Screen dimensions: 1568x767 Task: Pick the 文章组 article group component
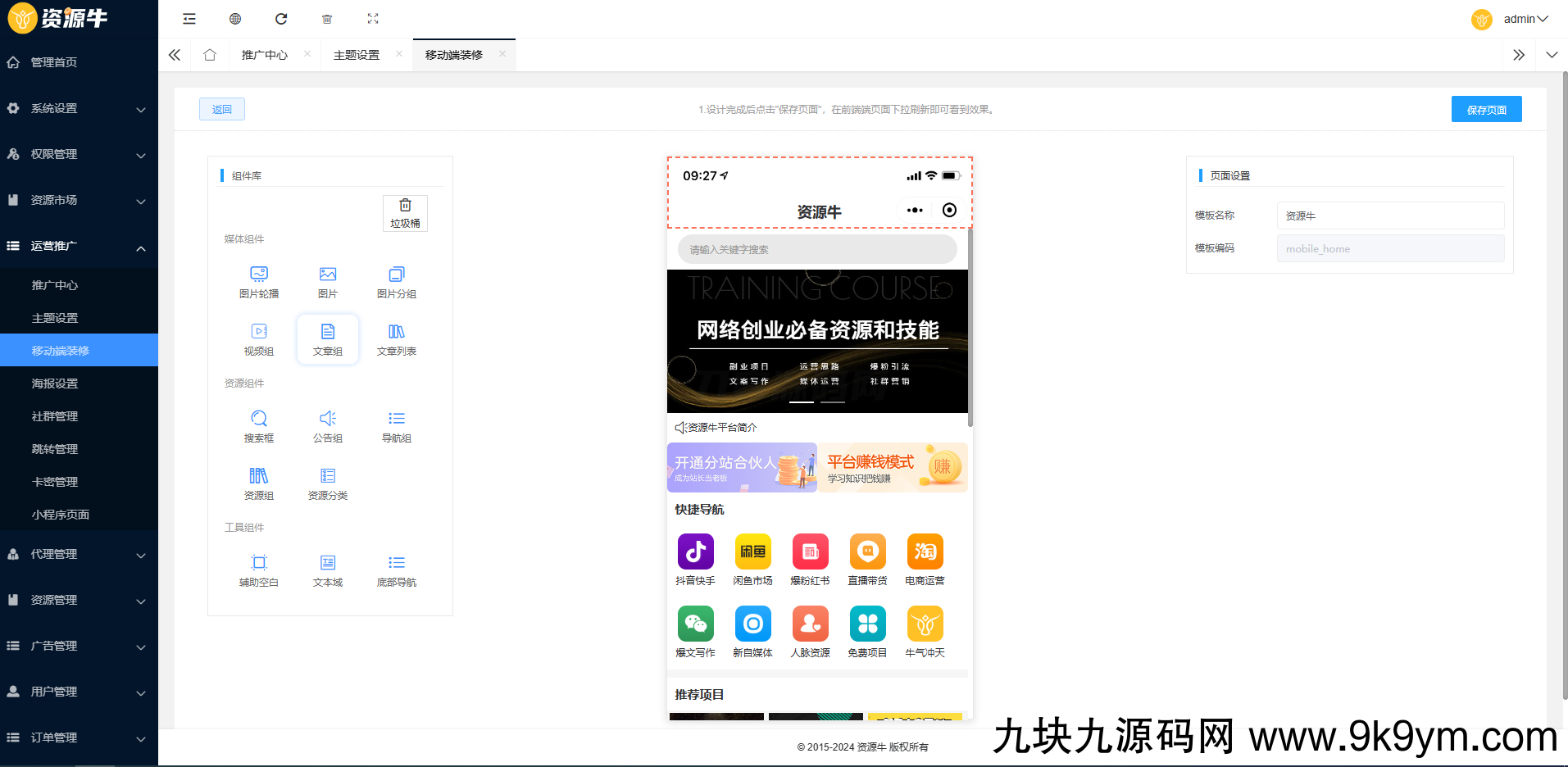coord(328,338)
